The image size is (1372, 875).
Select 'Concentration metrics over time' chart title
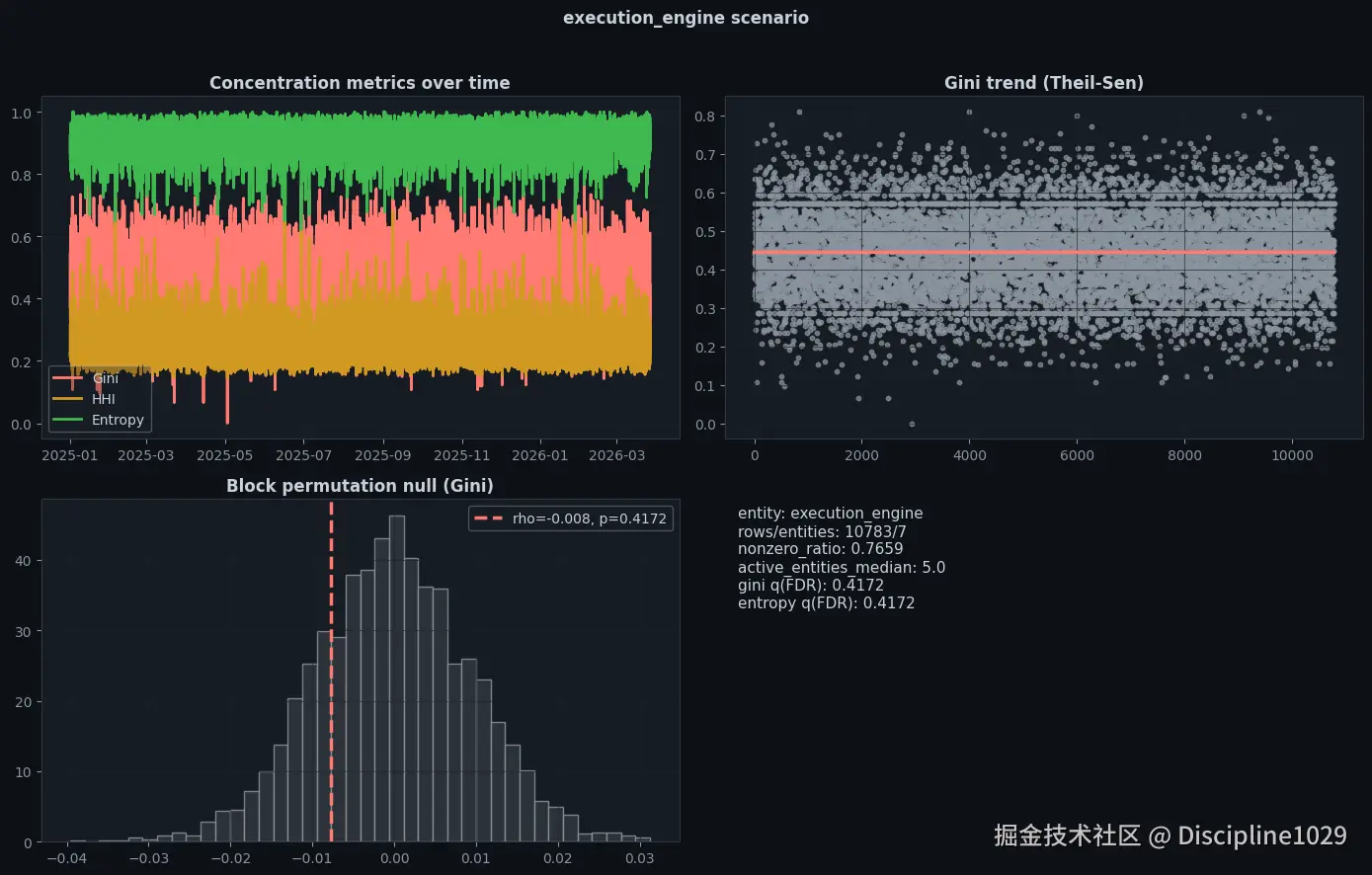point(360,83)
